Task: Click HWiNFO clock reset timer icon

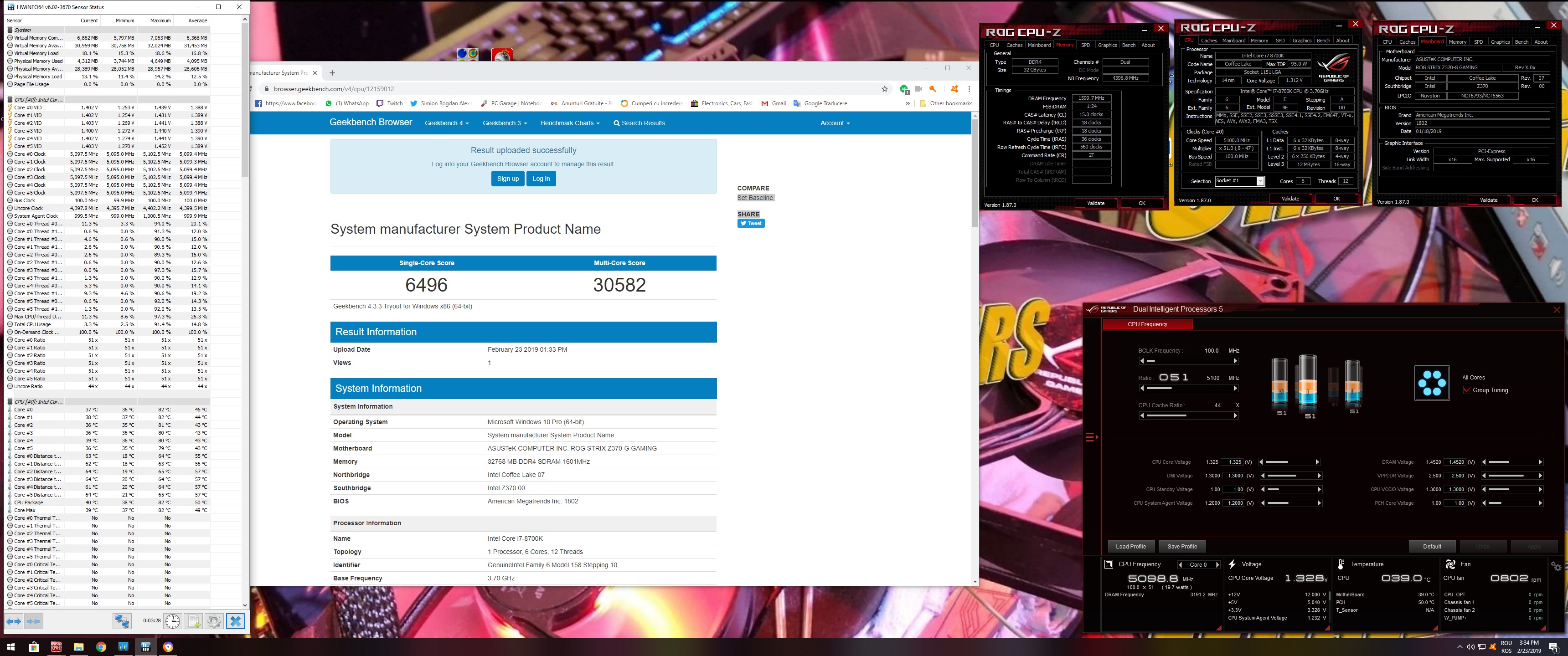Action: (x=173, y=621)
